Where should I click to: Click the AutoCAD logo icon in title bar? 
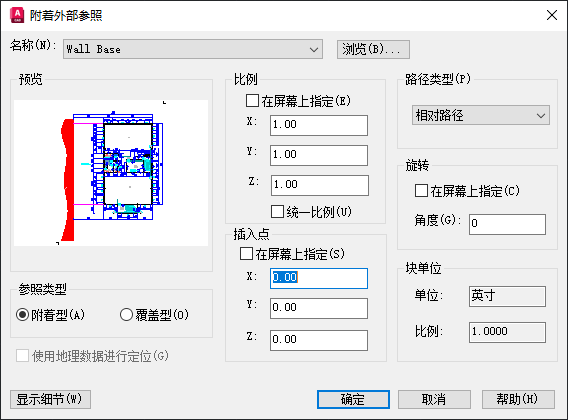coord(17,15)
